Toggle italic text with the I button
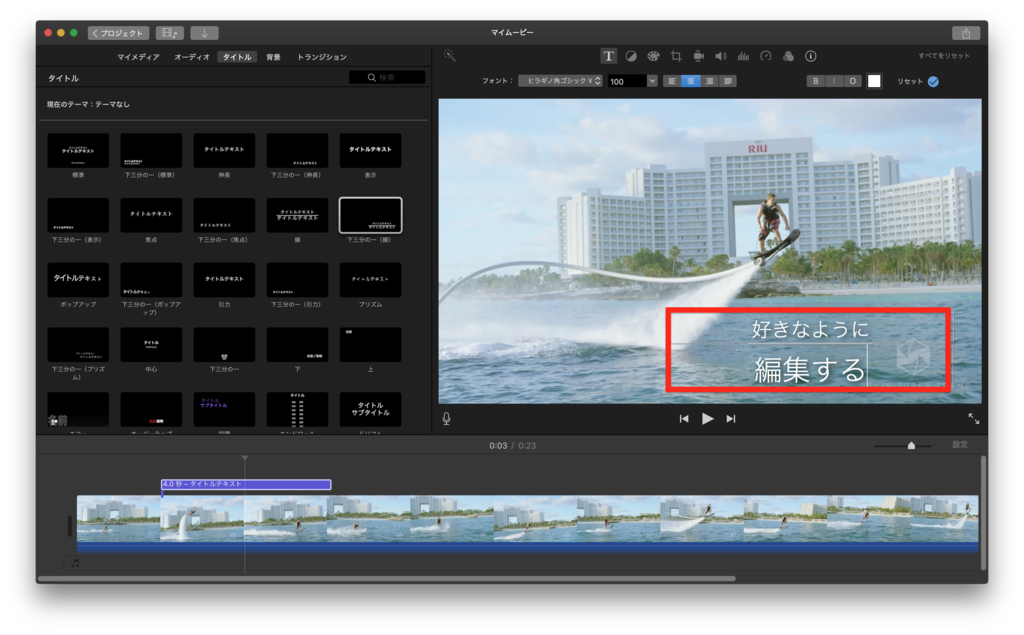This screenshot has height=635, width=1024. coord(834,81)
